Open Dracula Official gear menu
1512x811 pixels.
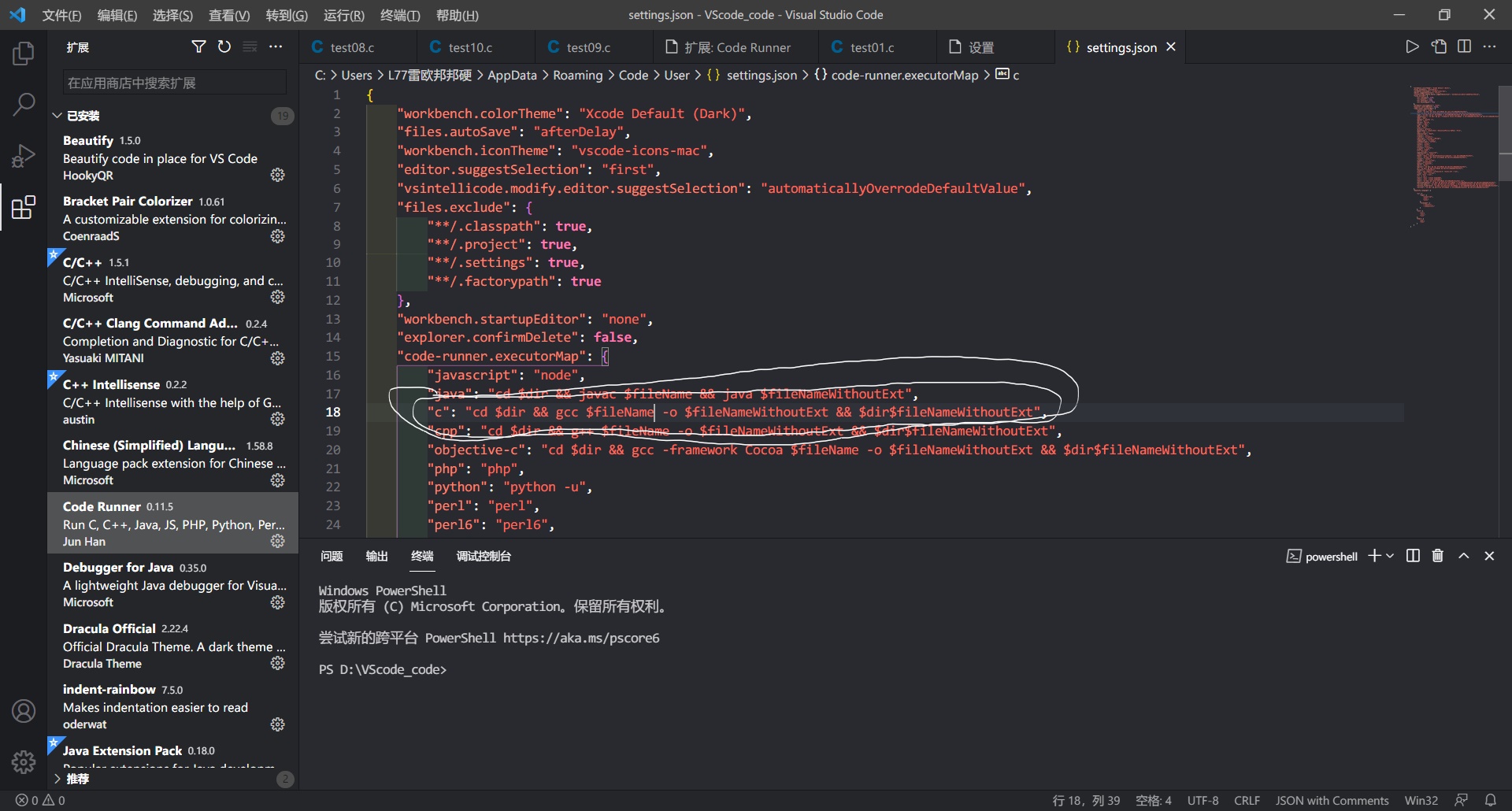pos(277,663)
